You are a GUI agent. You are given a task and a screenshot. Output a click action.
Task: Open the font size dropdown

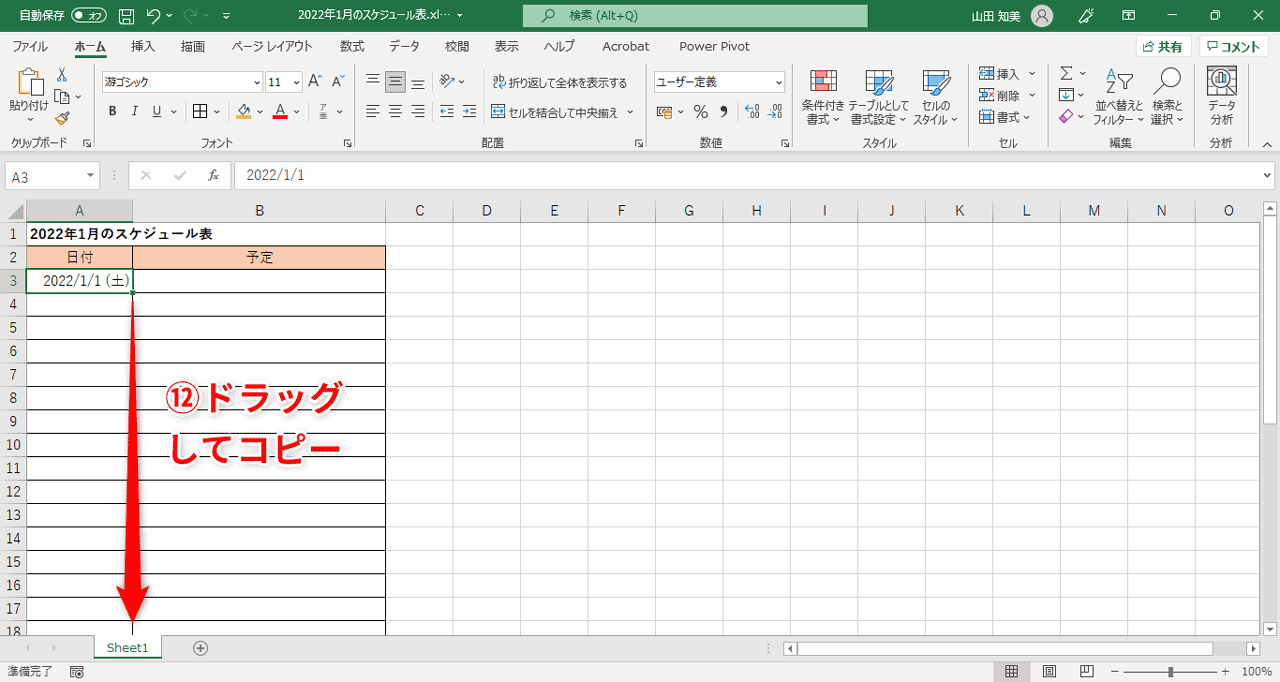click(296, 82)
